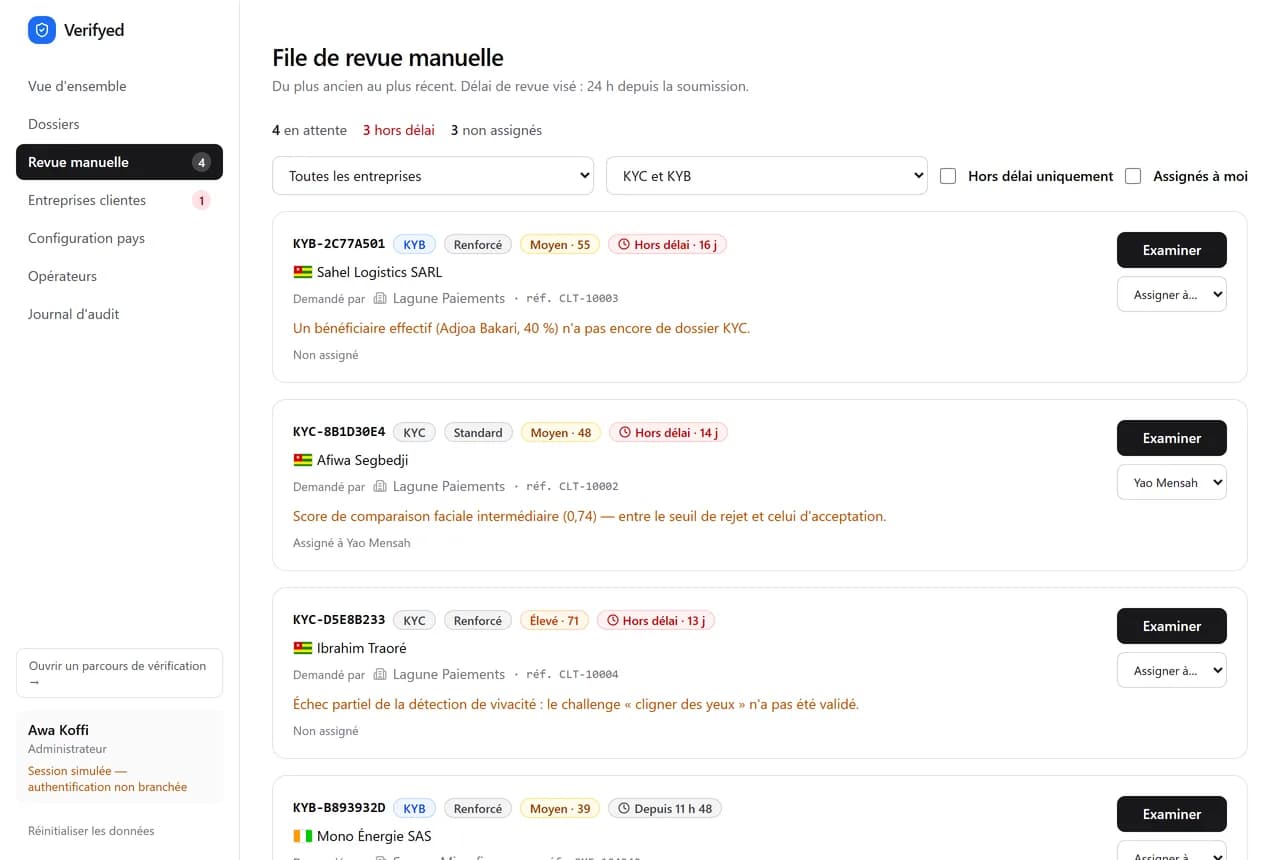Click the flag icon beside Mono Énergie SAS
The width and height of the screenshot is (1280, 860).
(x=302, y=836)
